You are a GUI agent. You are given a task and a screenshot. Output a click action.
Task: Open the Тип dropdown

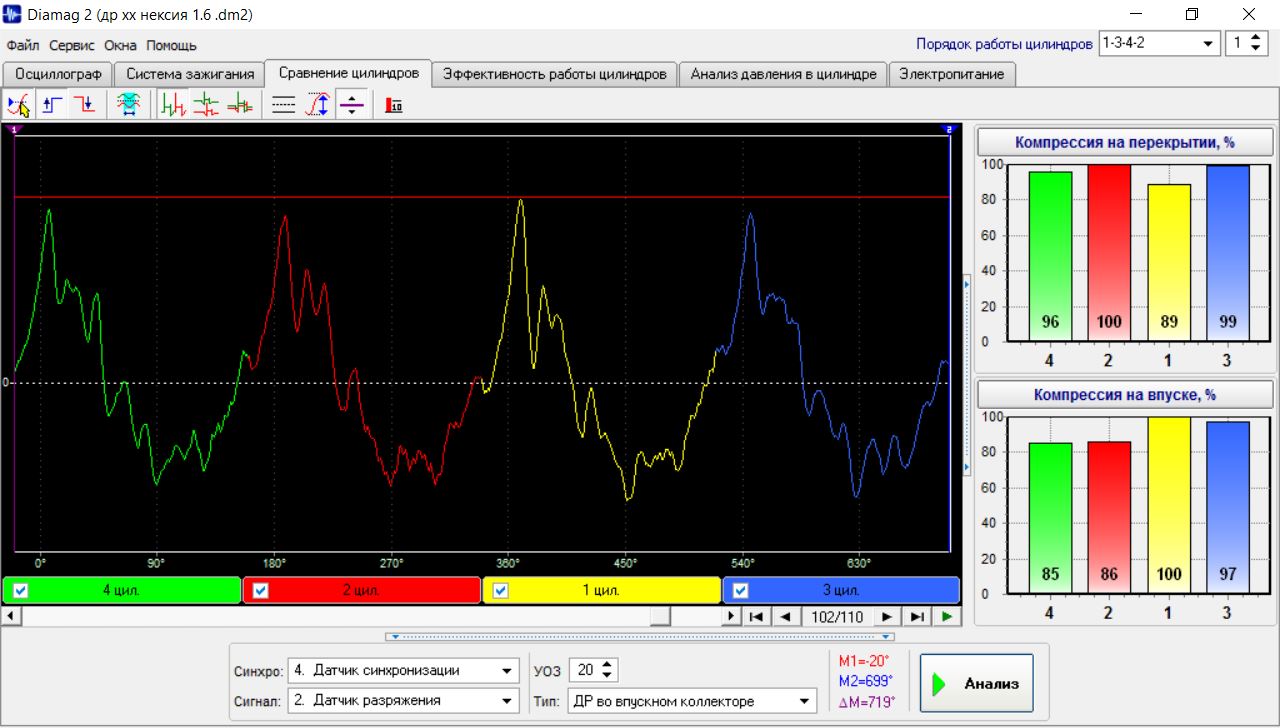805,701
